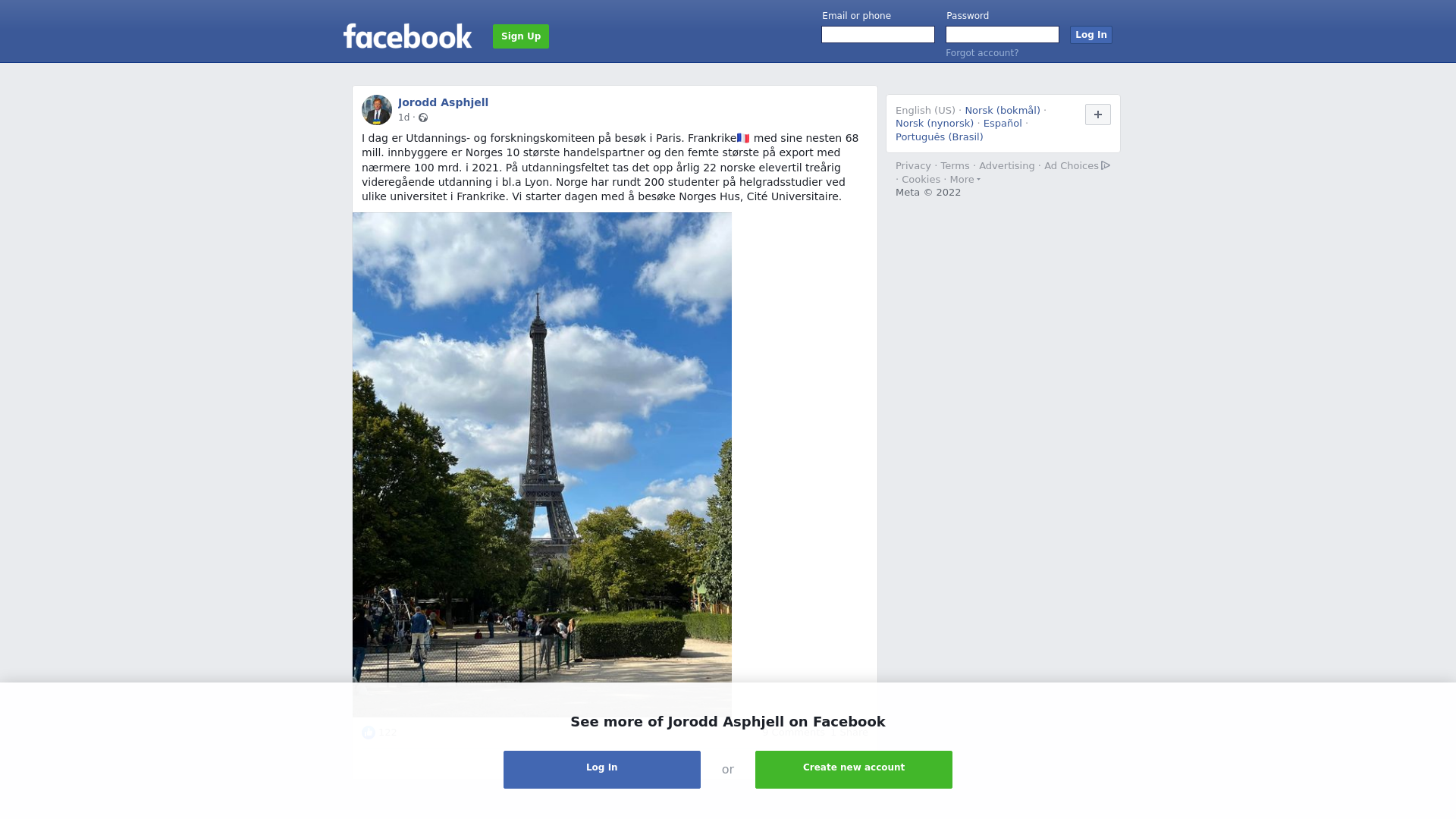The width and height of the screenshot is (1456, 819).
Task: Expand the More footer dropdown
Action: pyautogui.click(x=965, y=180)
